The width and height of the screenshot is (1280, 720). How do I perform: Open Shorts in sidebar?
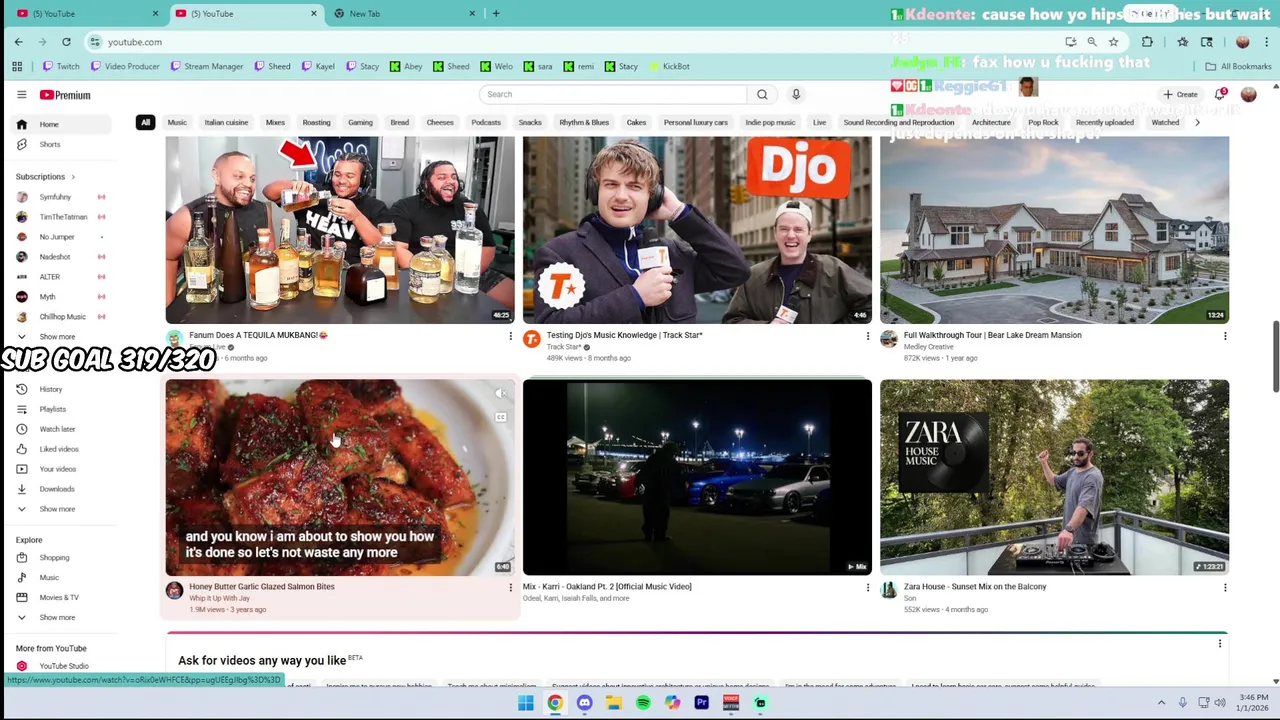pyautogui.click(x=60, y=144)
